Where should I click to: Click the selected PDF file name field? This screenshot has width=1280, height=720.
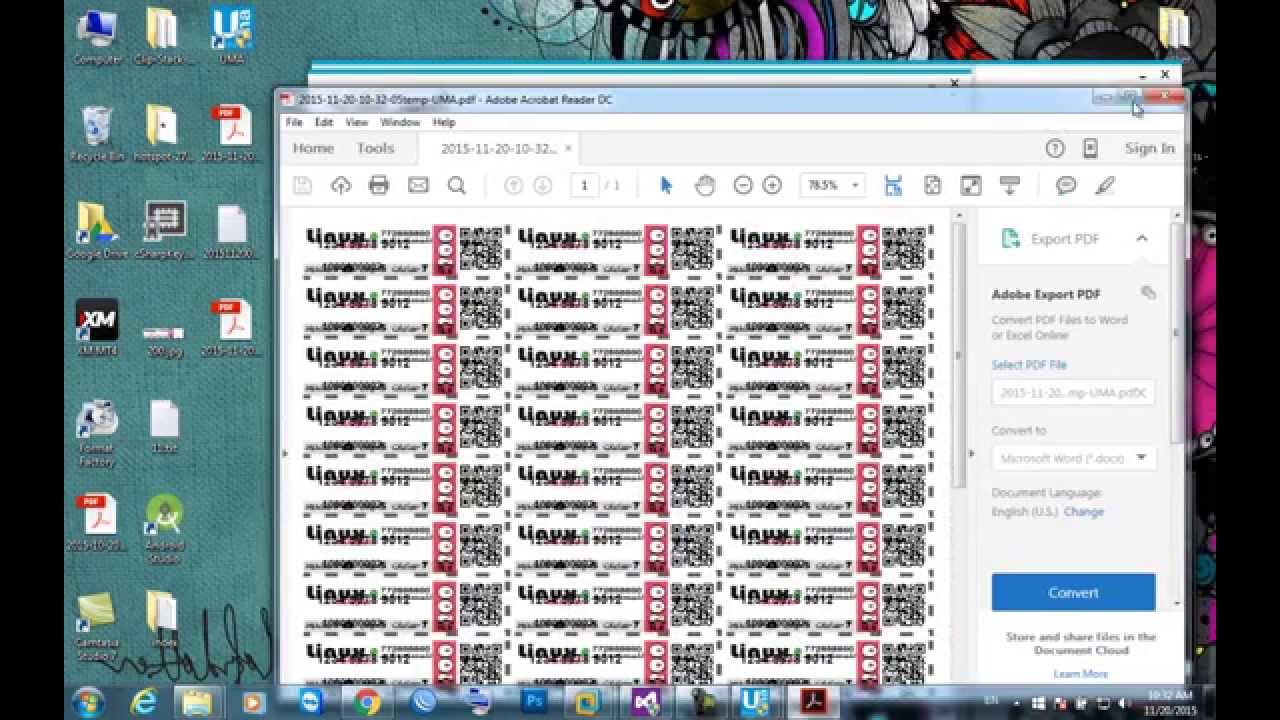pos(1073,393)
